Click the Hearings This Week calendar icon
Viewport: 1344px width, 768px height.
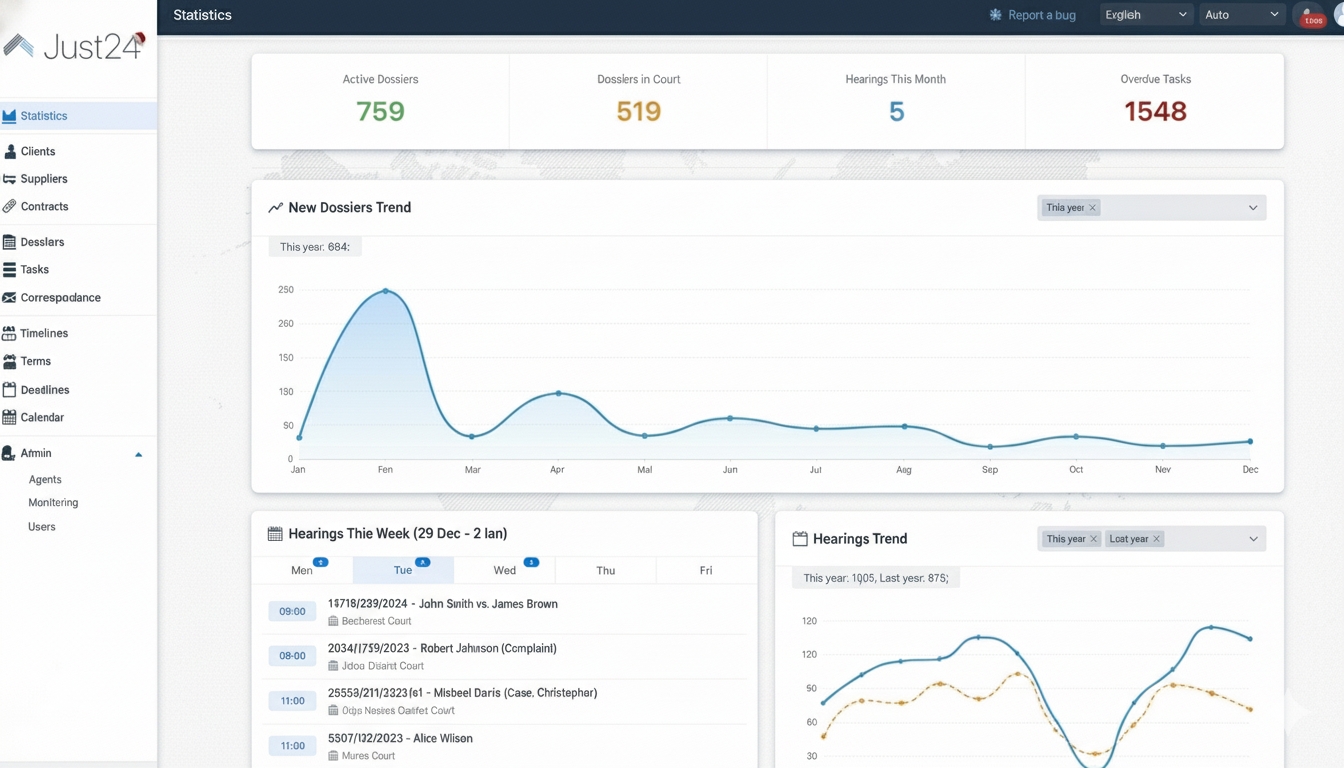tap(274, 533)
